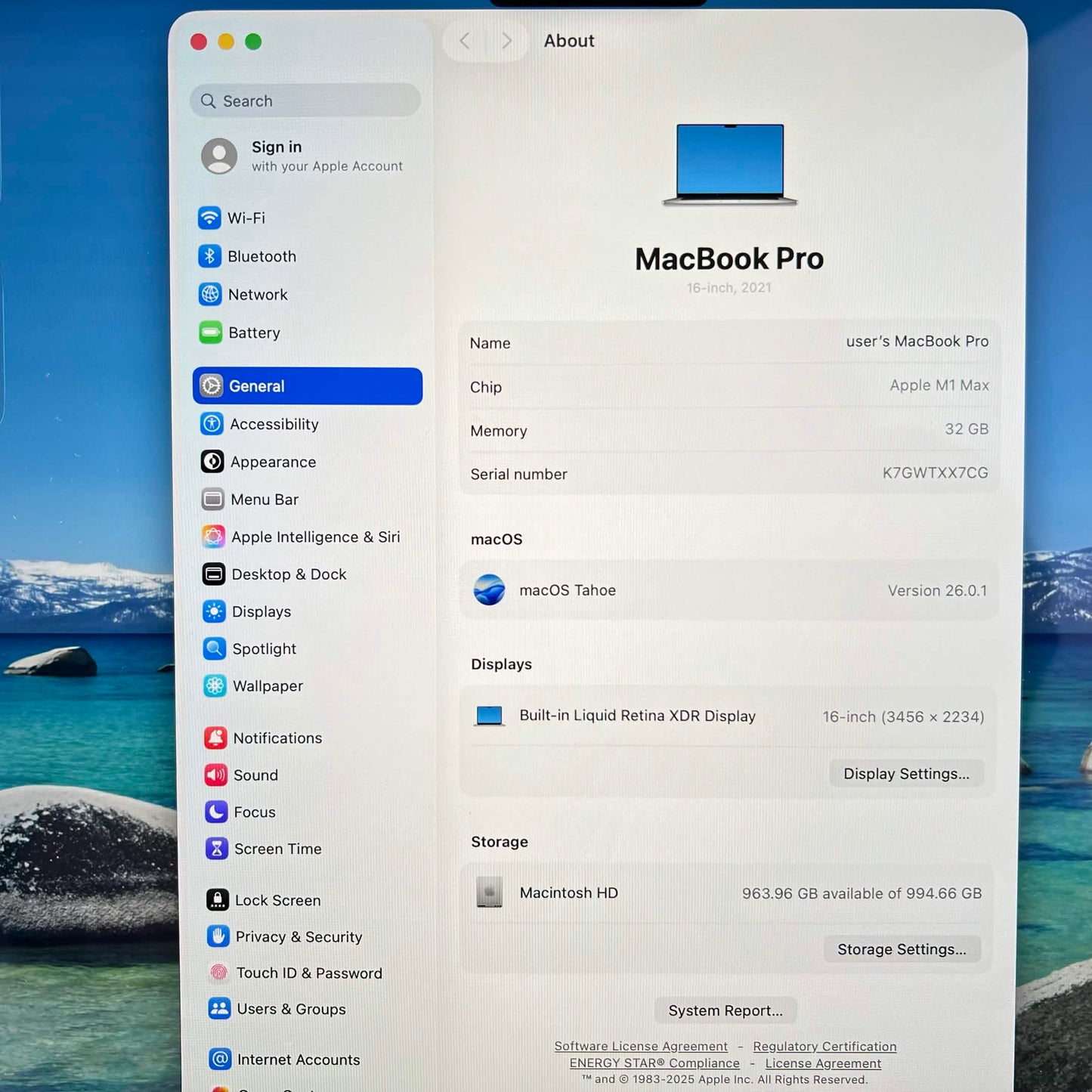
Task: Click the Focus moon icon
Action: point(216,812)
